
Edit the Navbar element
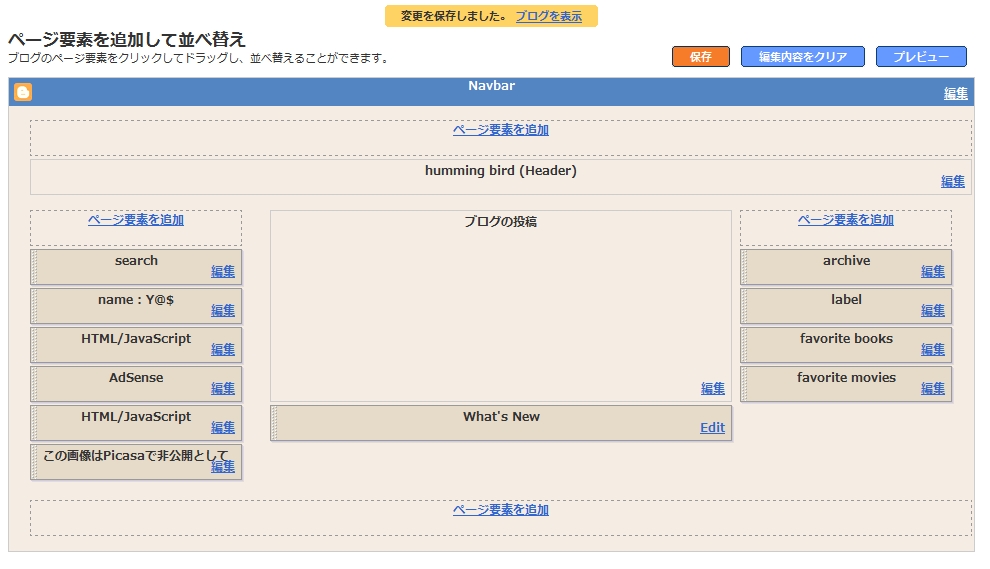(955, 94)
